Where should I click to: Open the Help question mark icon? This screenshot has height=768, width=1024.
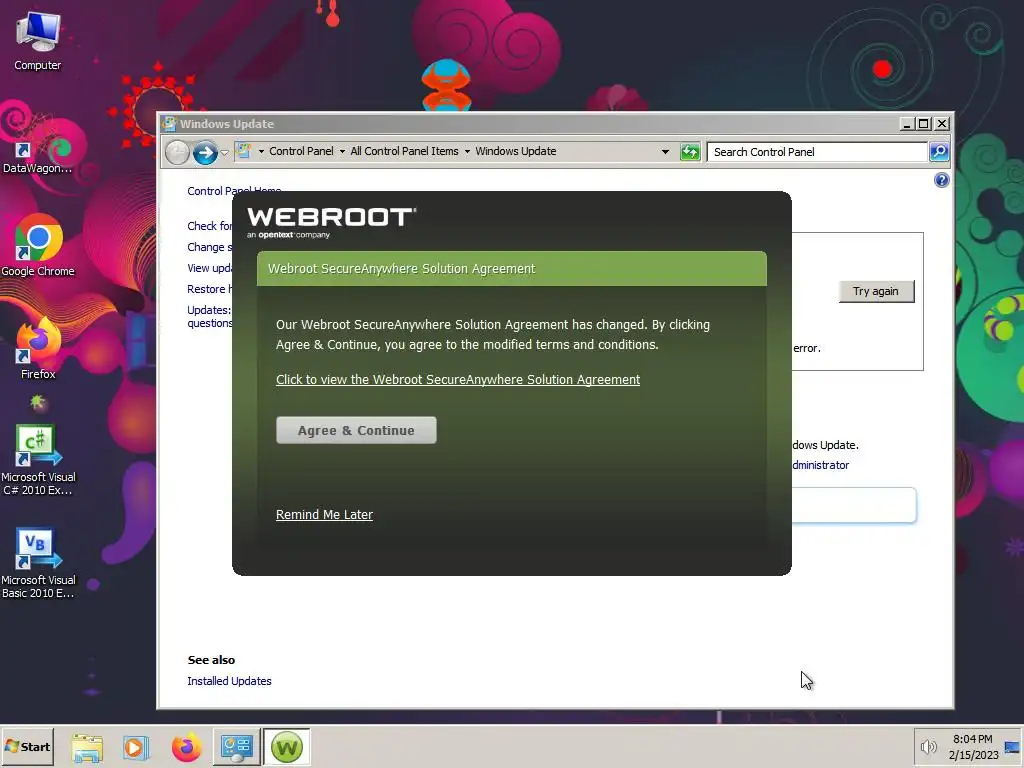click(x=941, y=180)
